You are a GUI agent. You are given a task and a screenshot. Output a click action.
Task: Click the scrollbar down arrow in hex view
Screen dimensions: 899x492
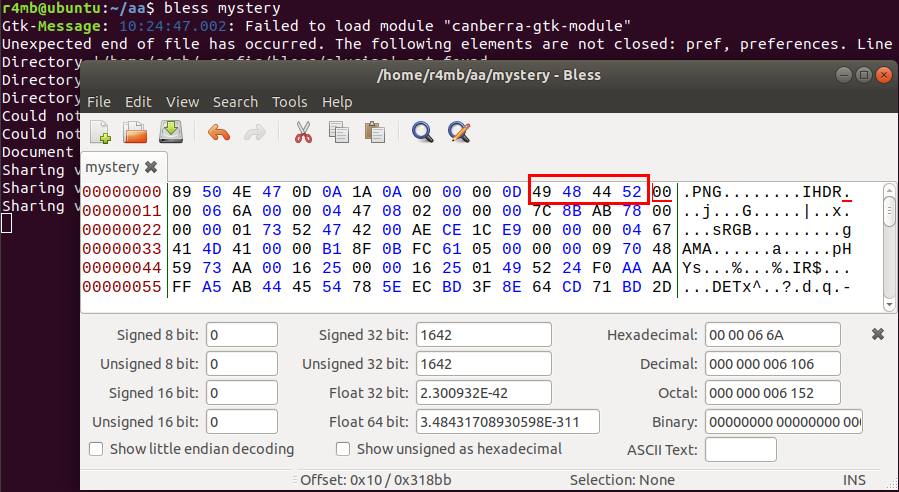pos(889,305)
